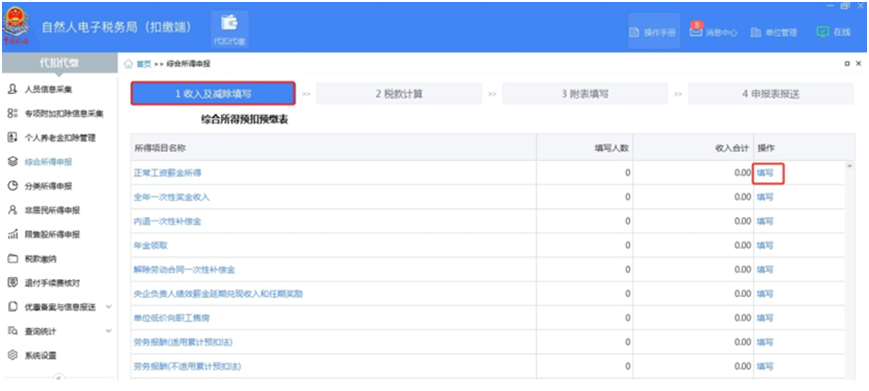
Task: Go to step 4 申报表报送
Action: click(771, 94)
